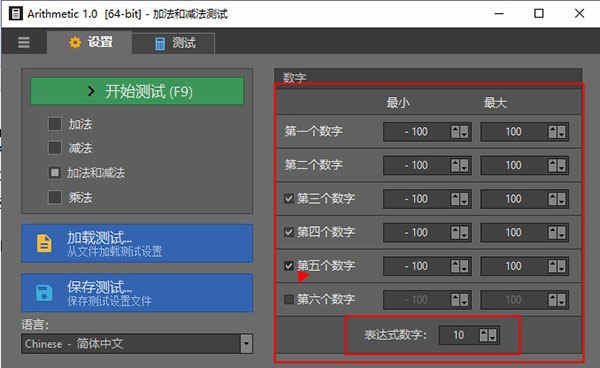Toggle the 第五个数字 checkbox
Screen dimensions: 600x368
pyautogui.click(x=289, y=265)
